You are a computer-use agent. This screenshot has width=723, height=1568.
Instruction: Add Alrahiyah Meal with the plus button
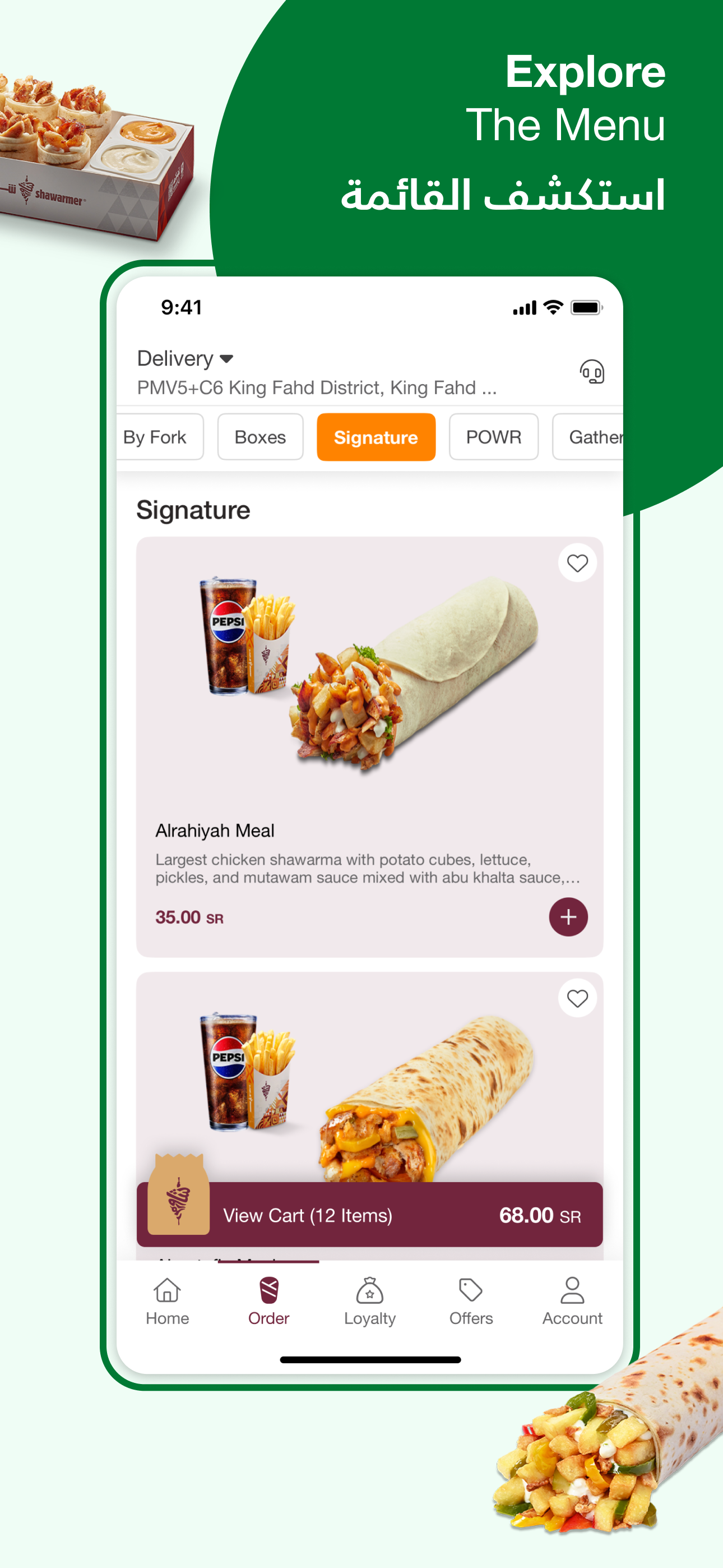[568, 917]
